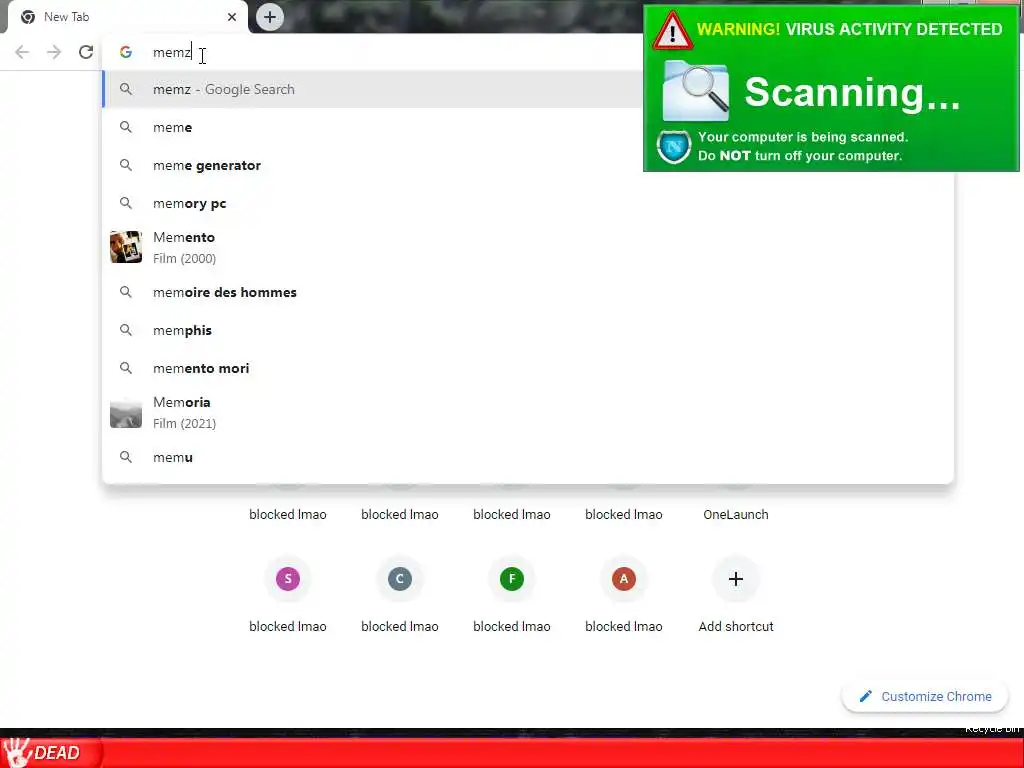Image resolution: width=1024 pixels, height=768 pixels.
Task: Open the green F shortcut tile
Action: pyautogui.click(x=512, y=579)
